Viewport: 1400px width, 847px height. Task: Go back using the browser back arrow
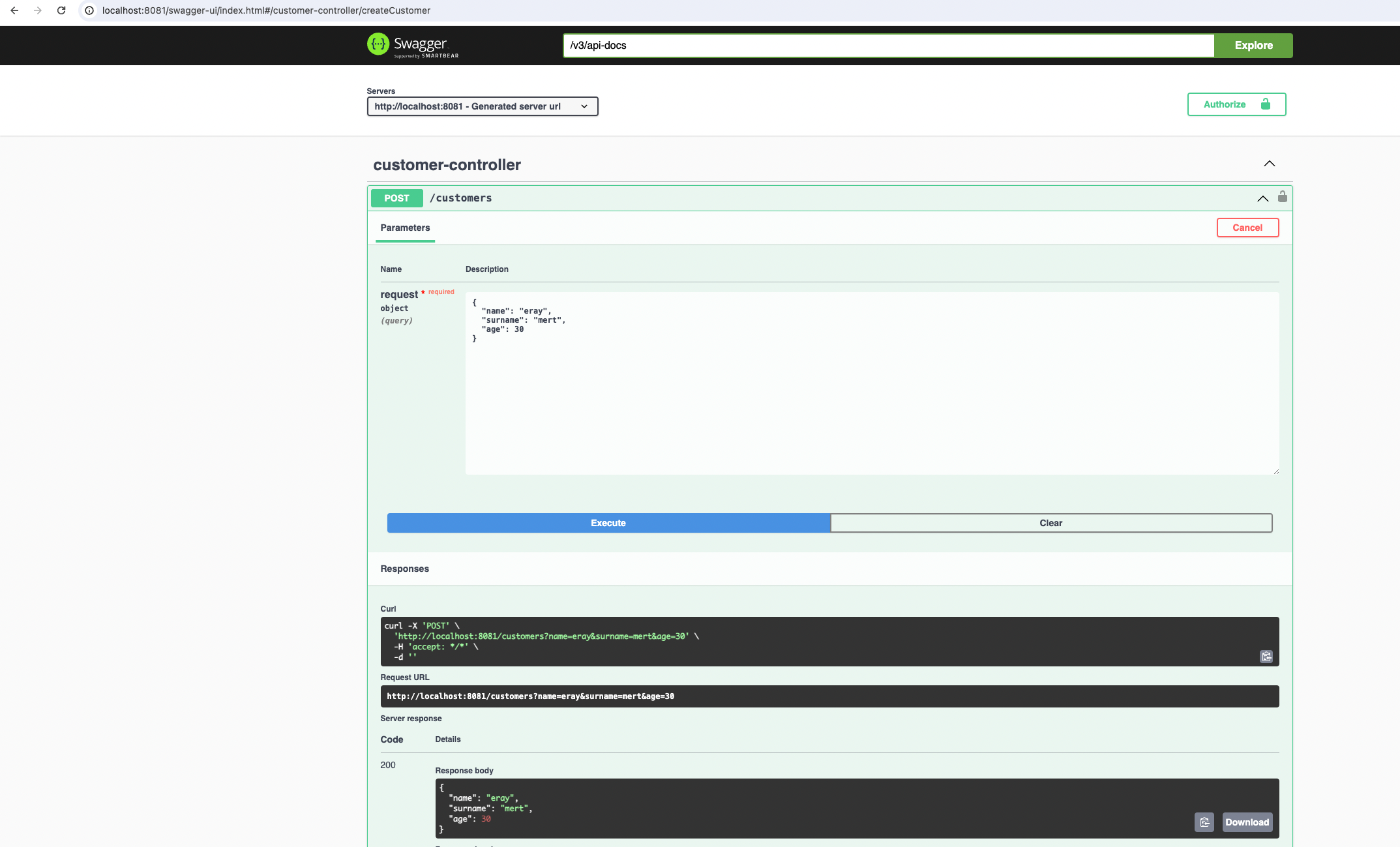click(14, 10)
